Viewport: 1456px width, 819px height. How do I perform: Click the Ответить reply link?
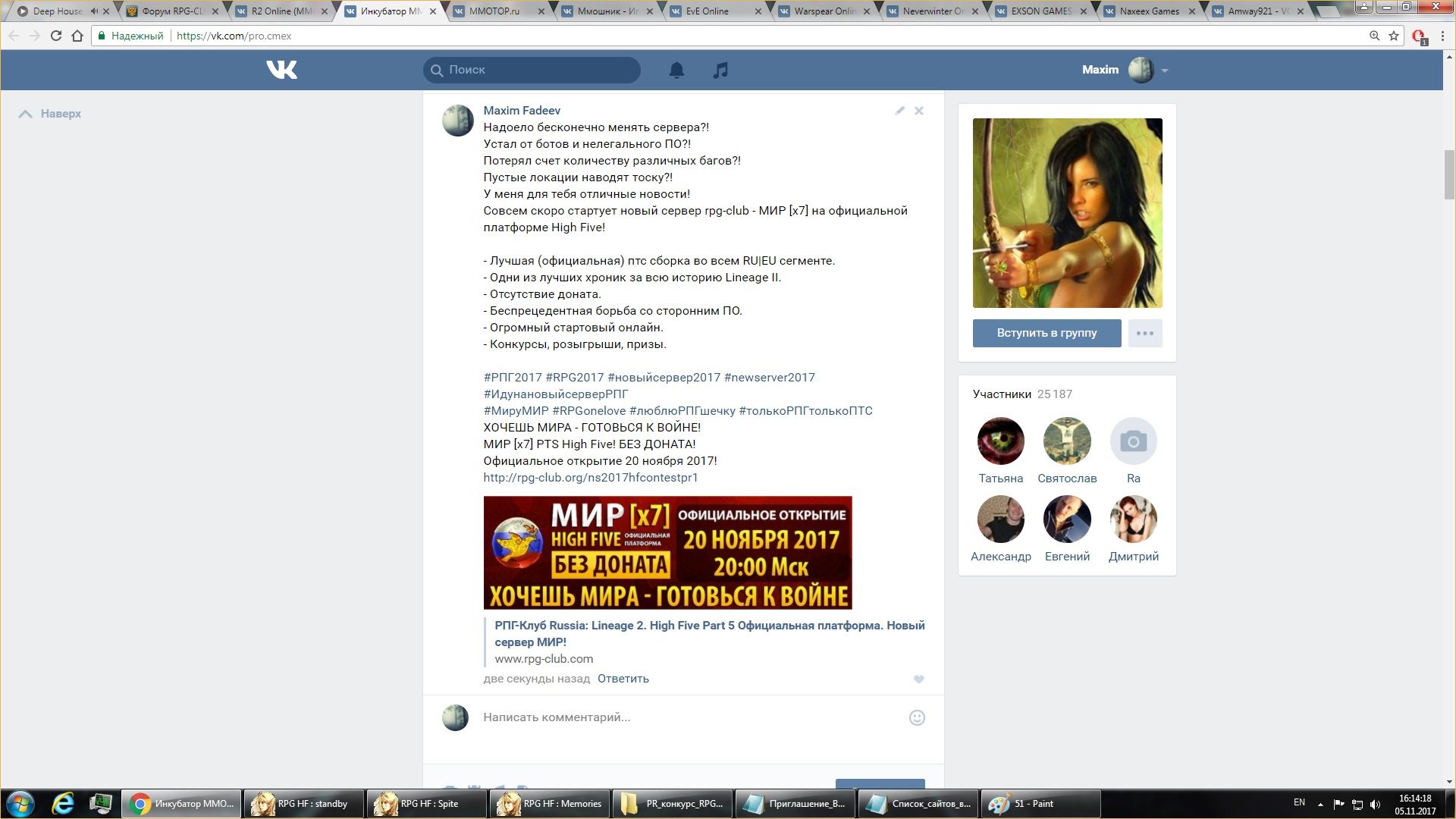click(623, 679)
